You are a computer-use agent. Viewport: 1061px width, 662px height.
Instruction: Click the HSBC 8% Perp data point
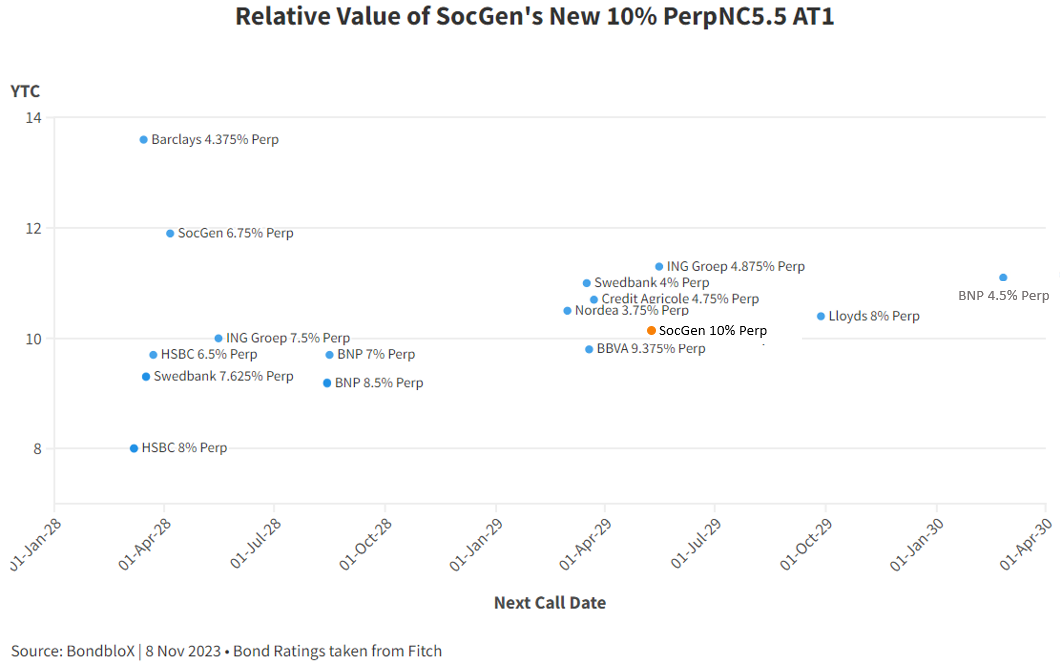click(x=134, y=448)
